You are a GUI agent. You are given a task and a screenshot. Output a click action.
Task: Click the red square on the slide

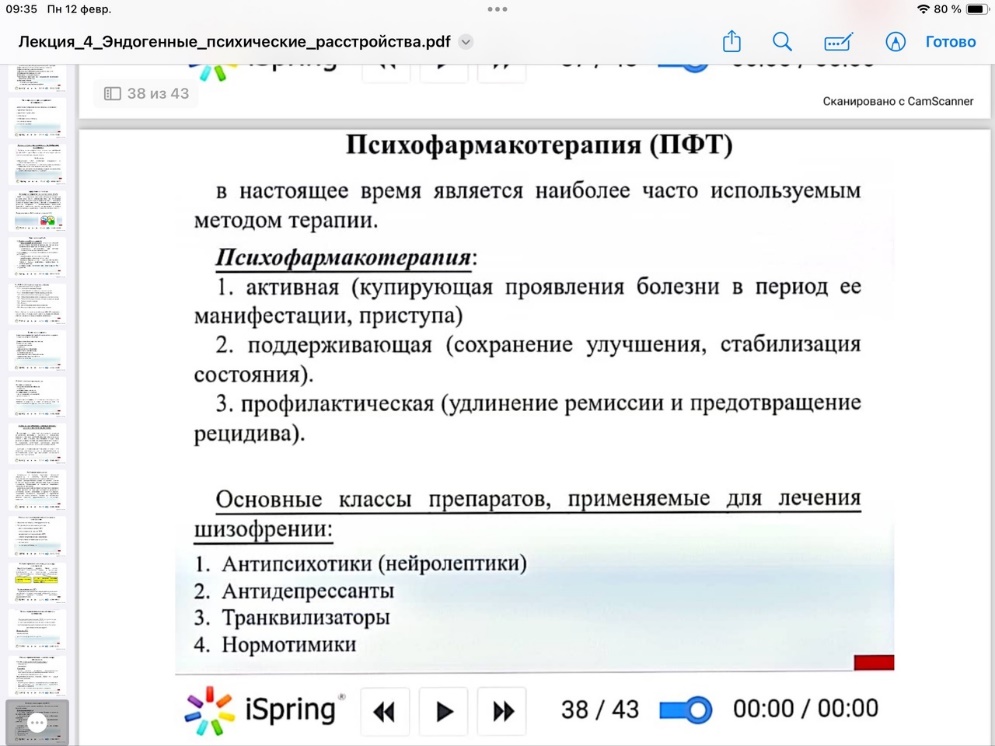coord(874,662)
